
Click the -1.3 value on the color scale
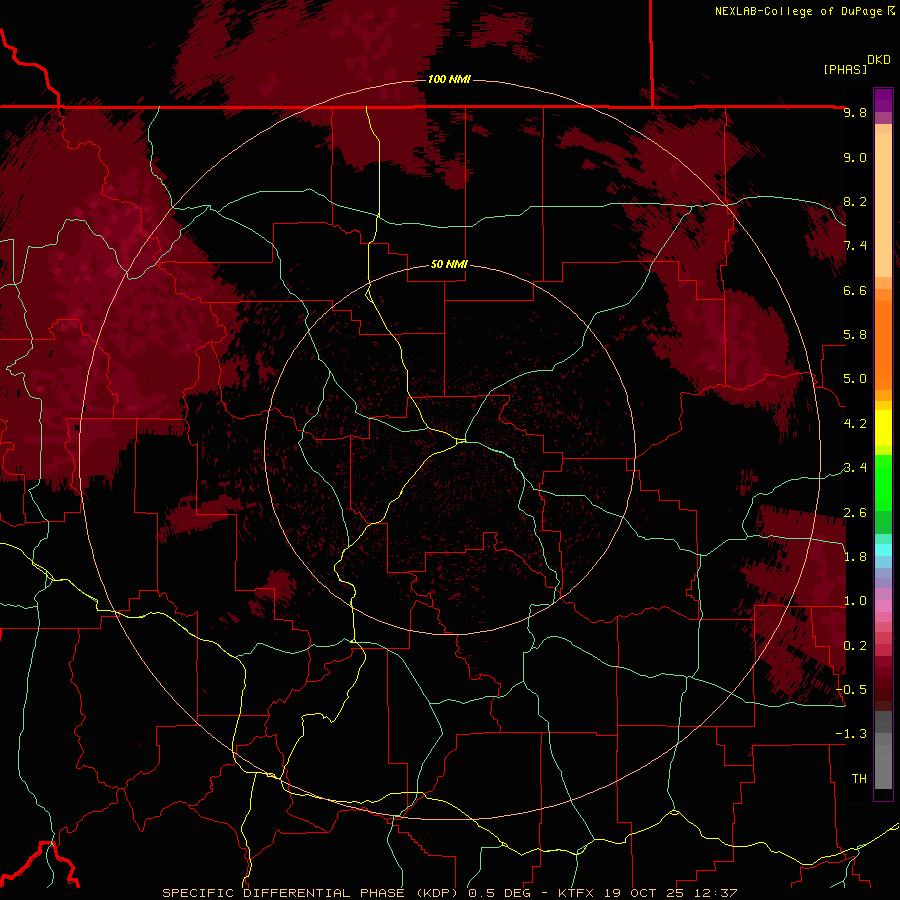[851, 734]
